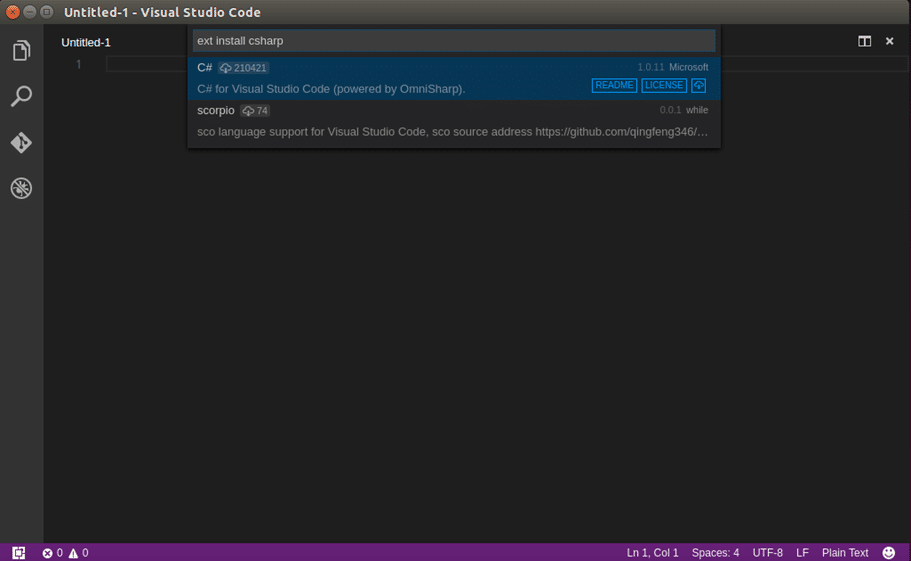911x561 pixels.
Task: Click the feedback smiley icon
Action: (x=888, y=553)
